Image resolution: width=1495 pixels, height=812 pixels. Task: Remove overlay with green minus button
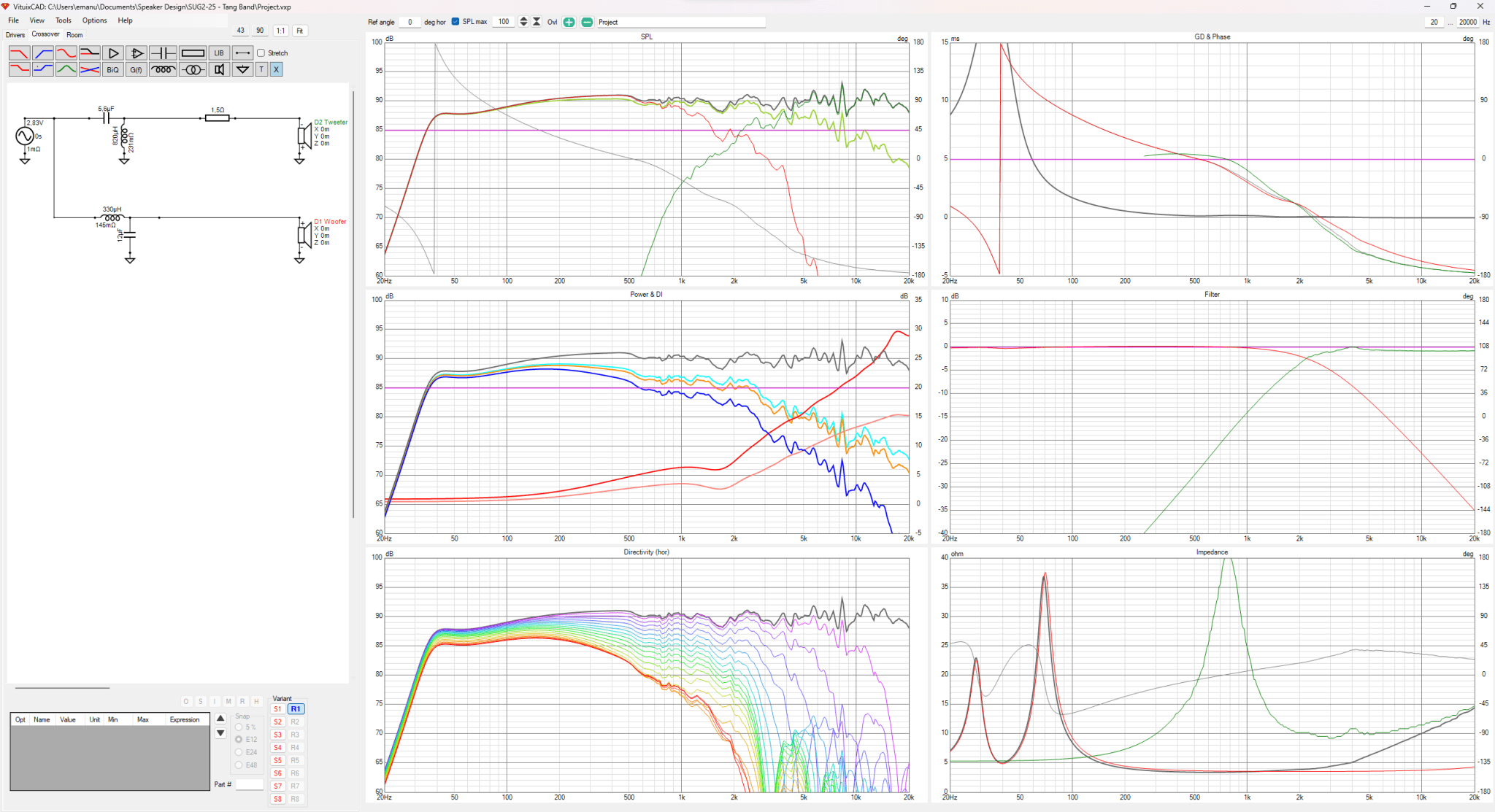[587, 22]
